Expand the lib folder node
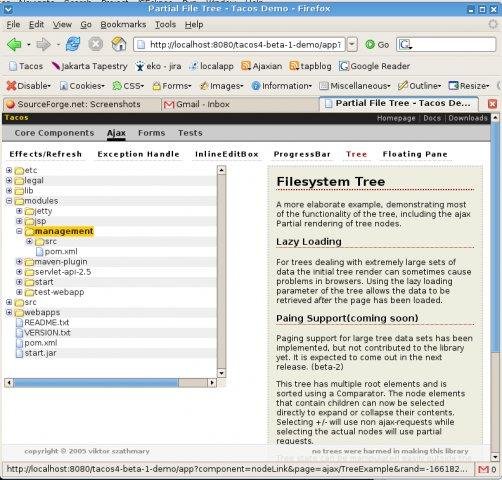This screenshot has height=480, width=502. pos(9,191)
